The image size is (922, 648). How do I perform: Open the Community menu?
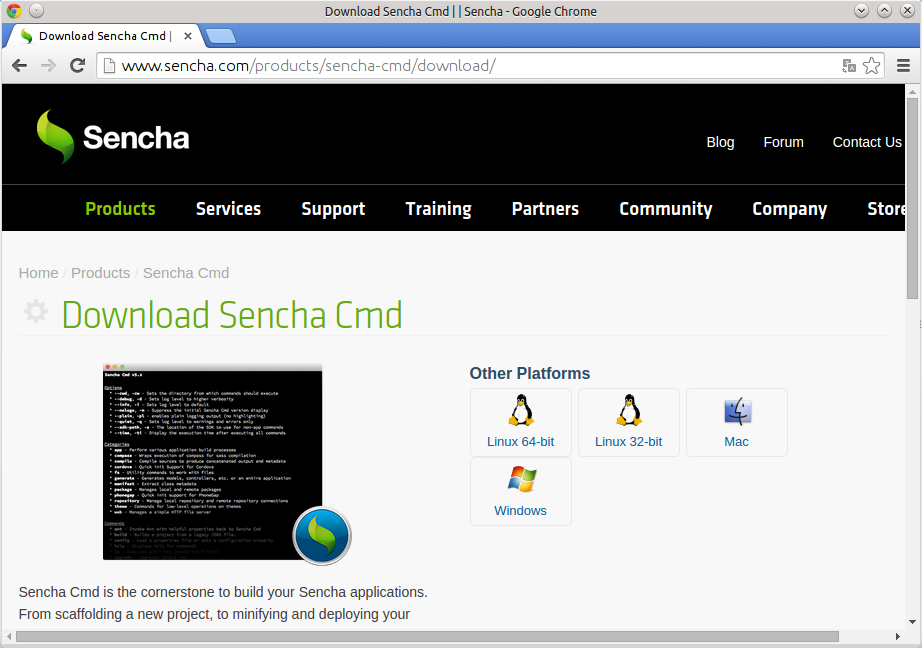(x=665, y=208)
